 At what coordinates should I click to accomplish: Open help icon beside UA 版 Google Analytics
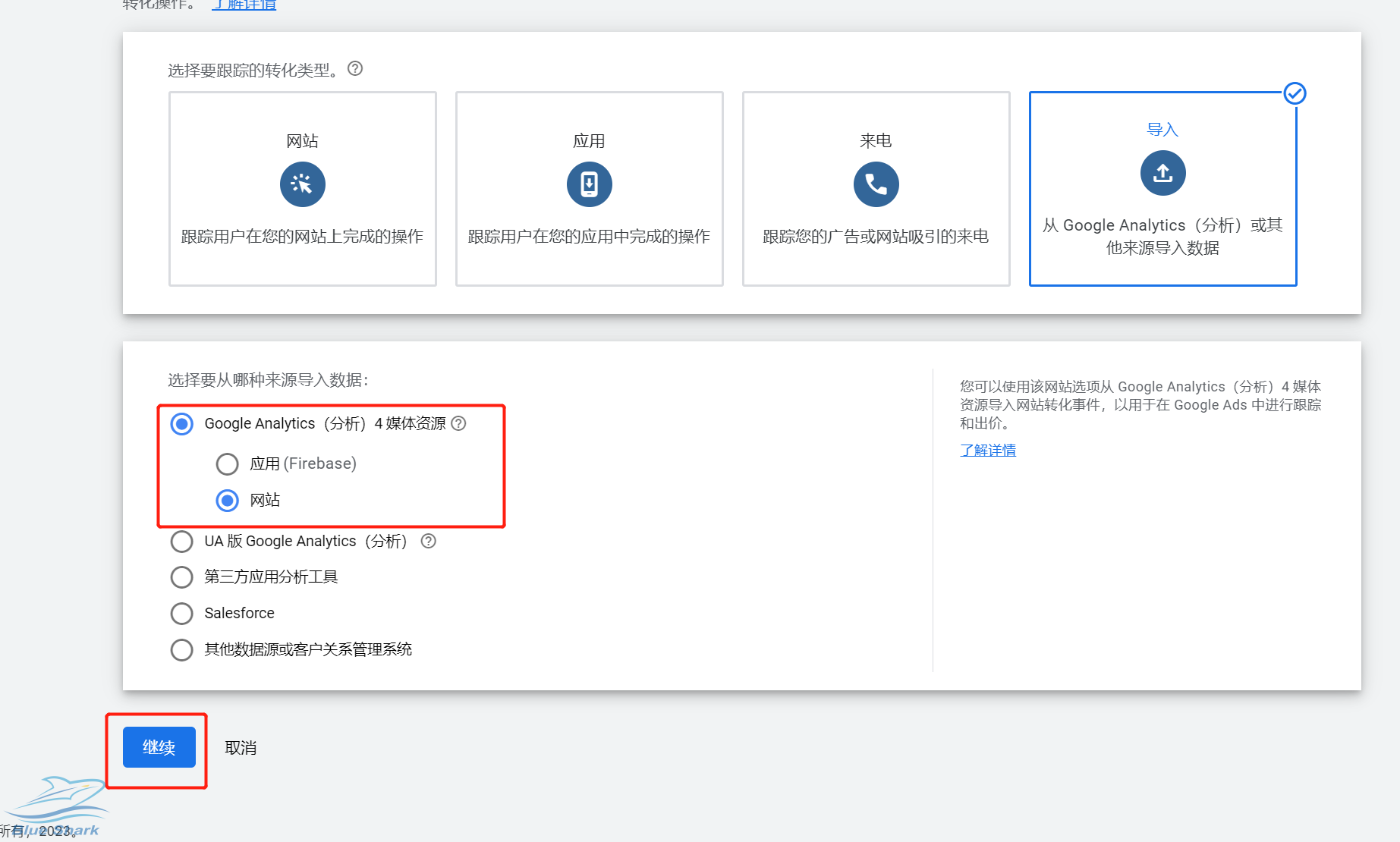click(429, 541)
